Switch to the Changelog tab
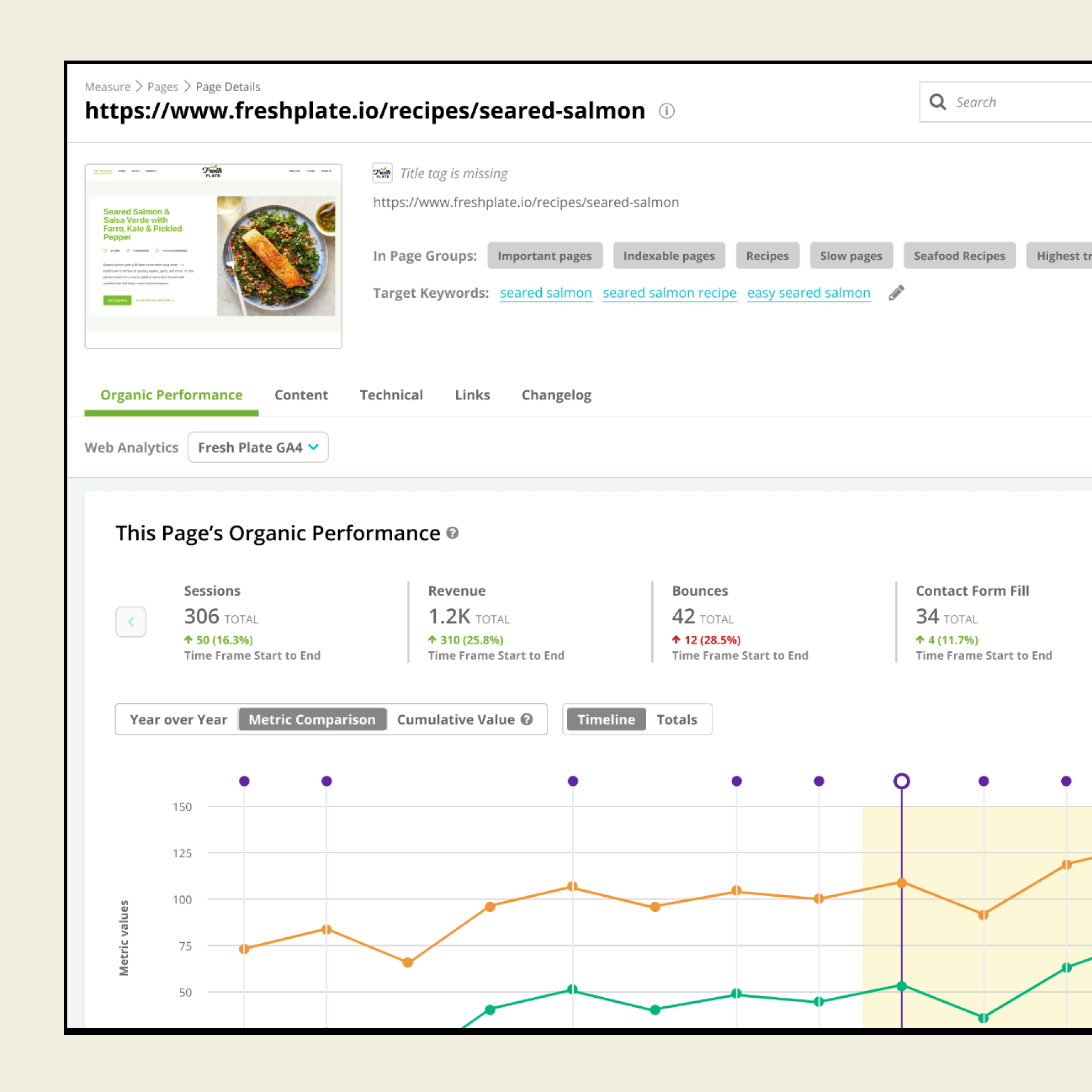1092x1092 pixels. tap(556, 395)
